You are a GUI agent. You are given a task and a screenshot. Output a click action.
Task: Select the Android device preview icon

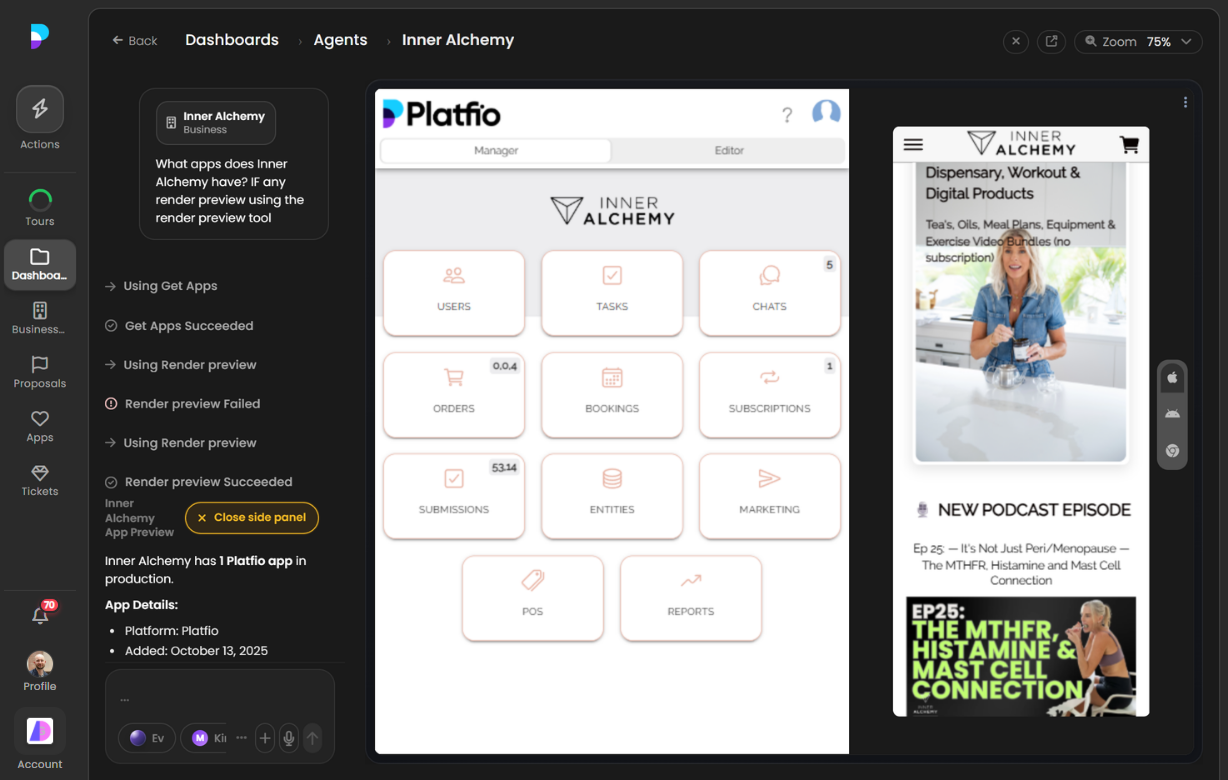click(1172, 414)
